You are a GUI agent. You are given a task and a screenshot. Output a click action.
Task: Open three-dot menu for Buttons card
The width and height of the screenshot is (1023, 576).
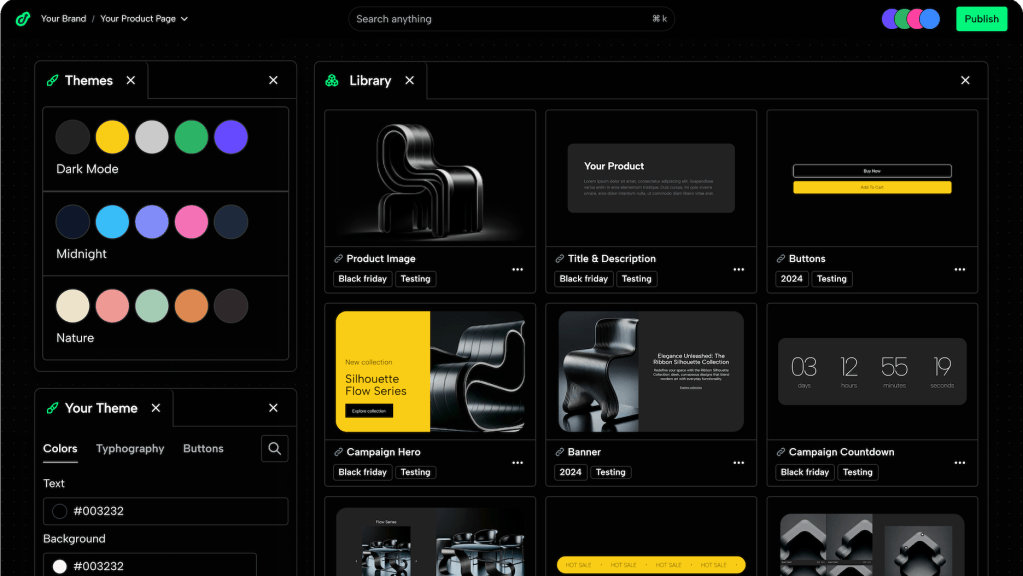pyautogui.click(x=959, y=269)
